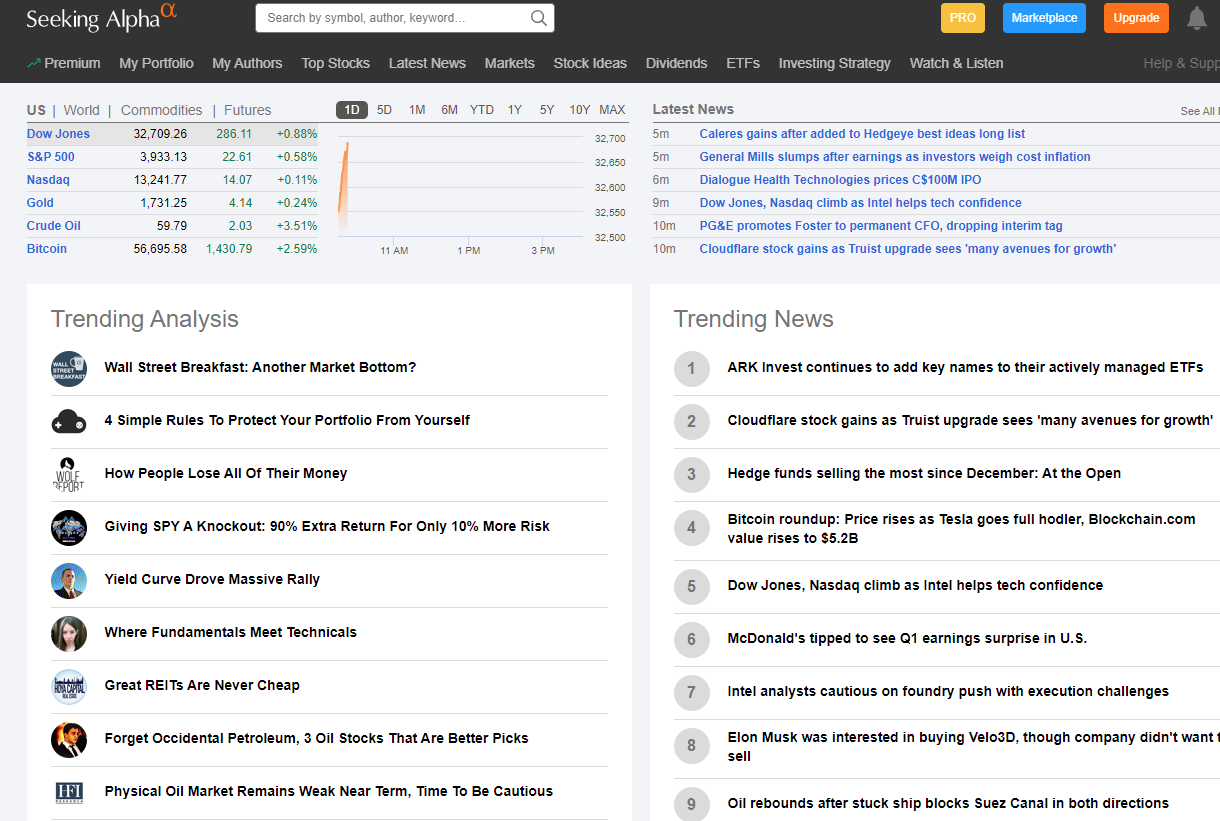Click the search magnifier icon
The height and width of the screenshot is (821, 1220).
(539, 18)
